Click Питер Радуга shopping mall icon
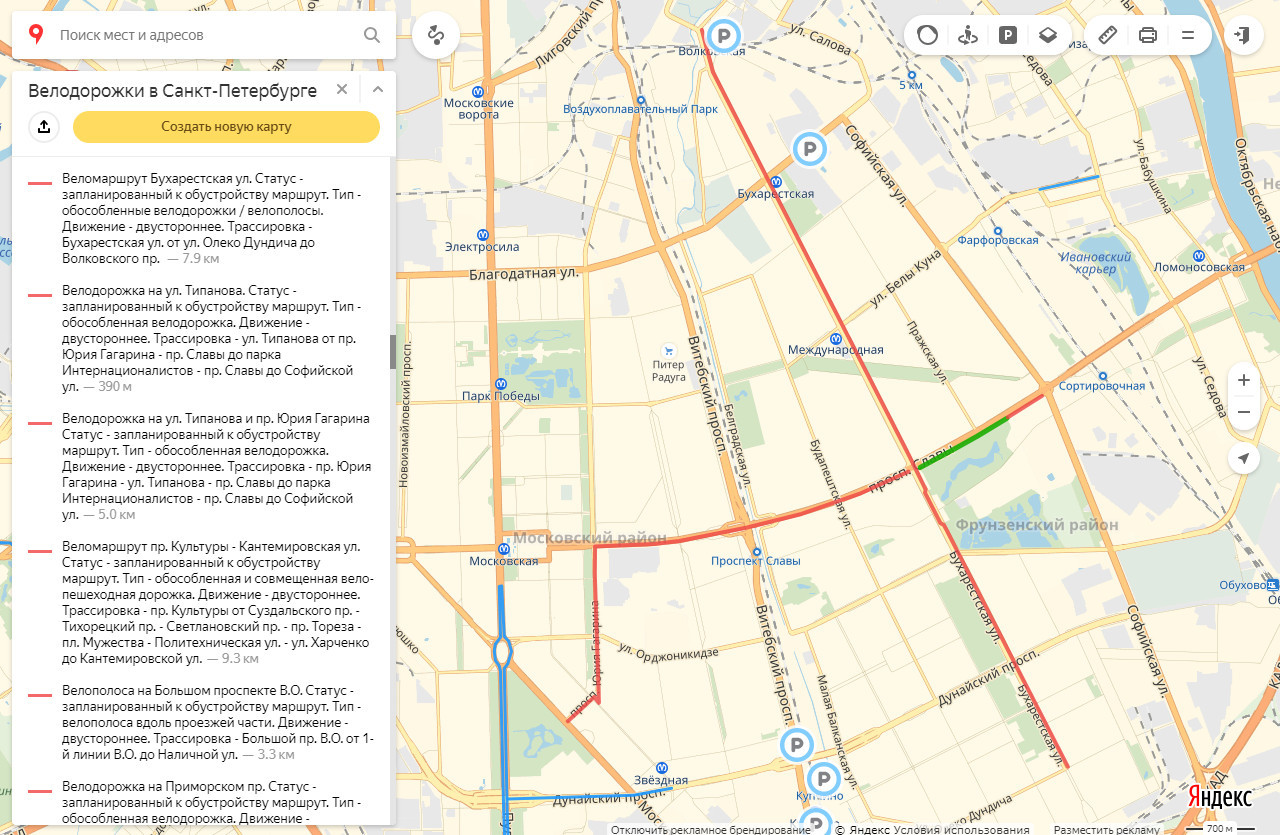This screenshot has height=835, width=1280. tap(669, 350)
